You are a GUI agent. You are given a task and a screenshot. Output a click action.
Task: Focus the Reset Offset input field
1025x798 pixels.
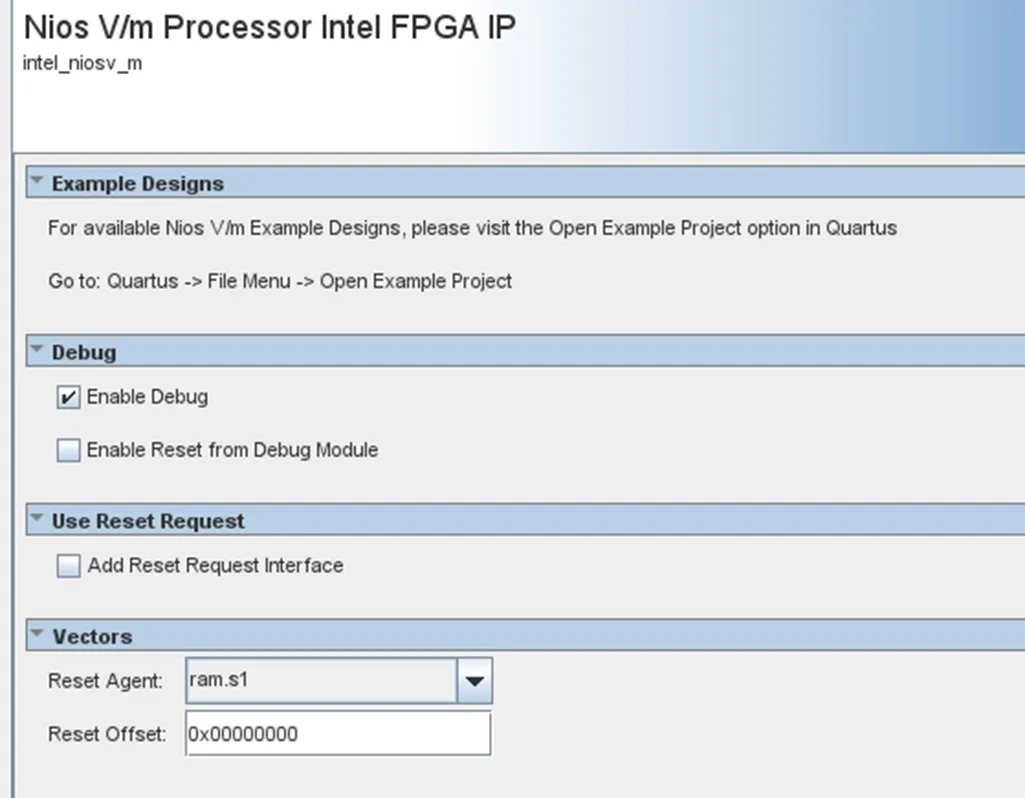click(338, 735)
